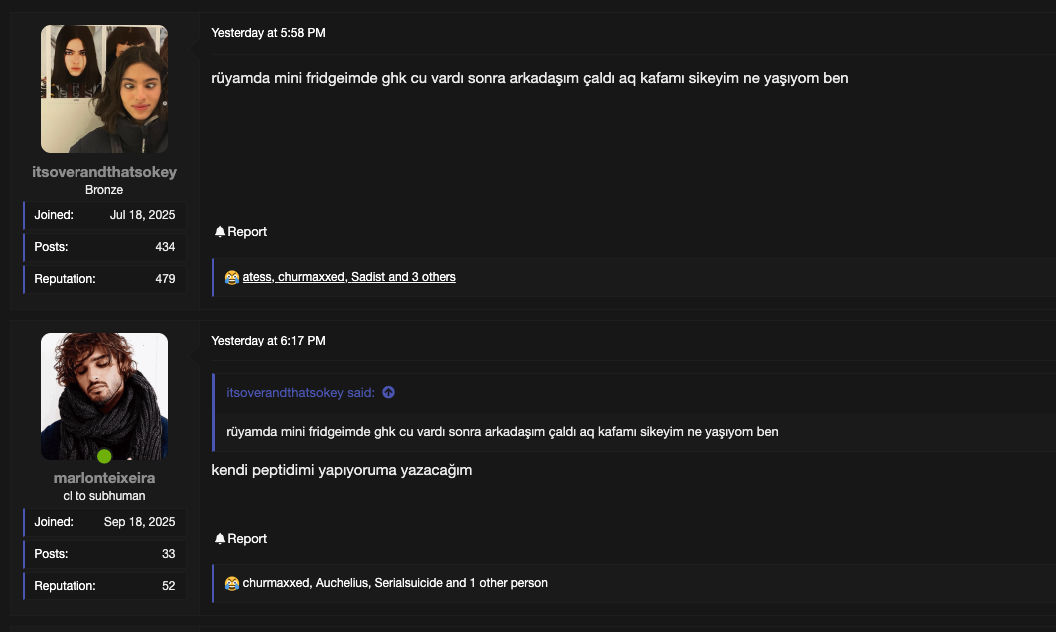The image size is (1056, 632).
Task: Click the "Yesterday at 6:17 PM" timestamp
Action: (x=268, y=341)
